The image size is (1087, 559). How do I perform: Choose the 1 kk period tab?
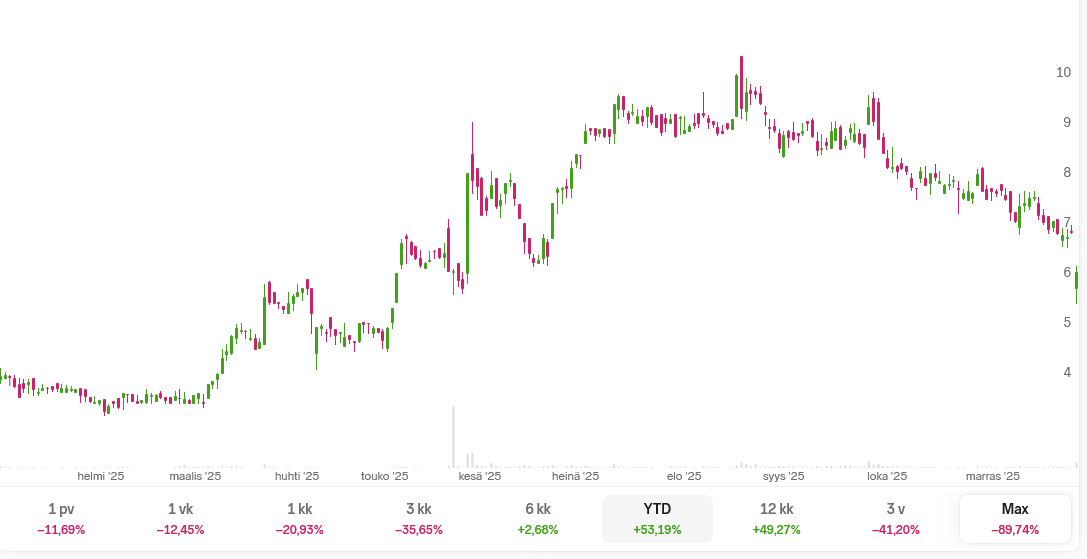point(299,518)
